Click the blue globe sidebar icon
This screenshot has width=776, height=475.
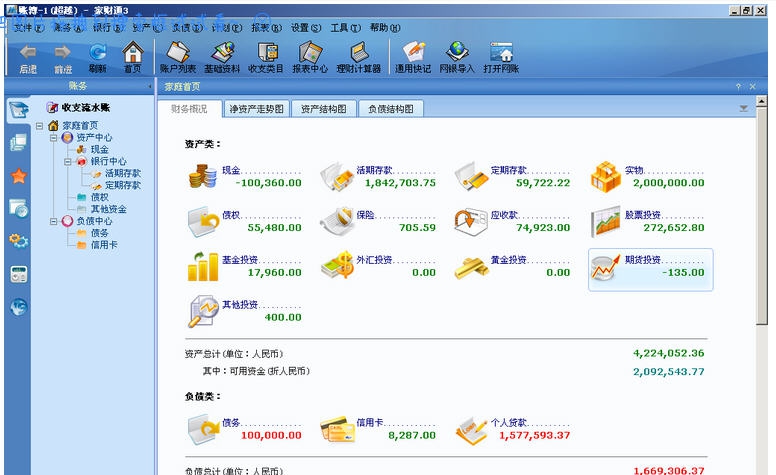19,307
